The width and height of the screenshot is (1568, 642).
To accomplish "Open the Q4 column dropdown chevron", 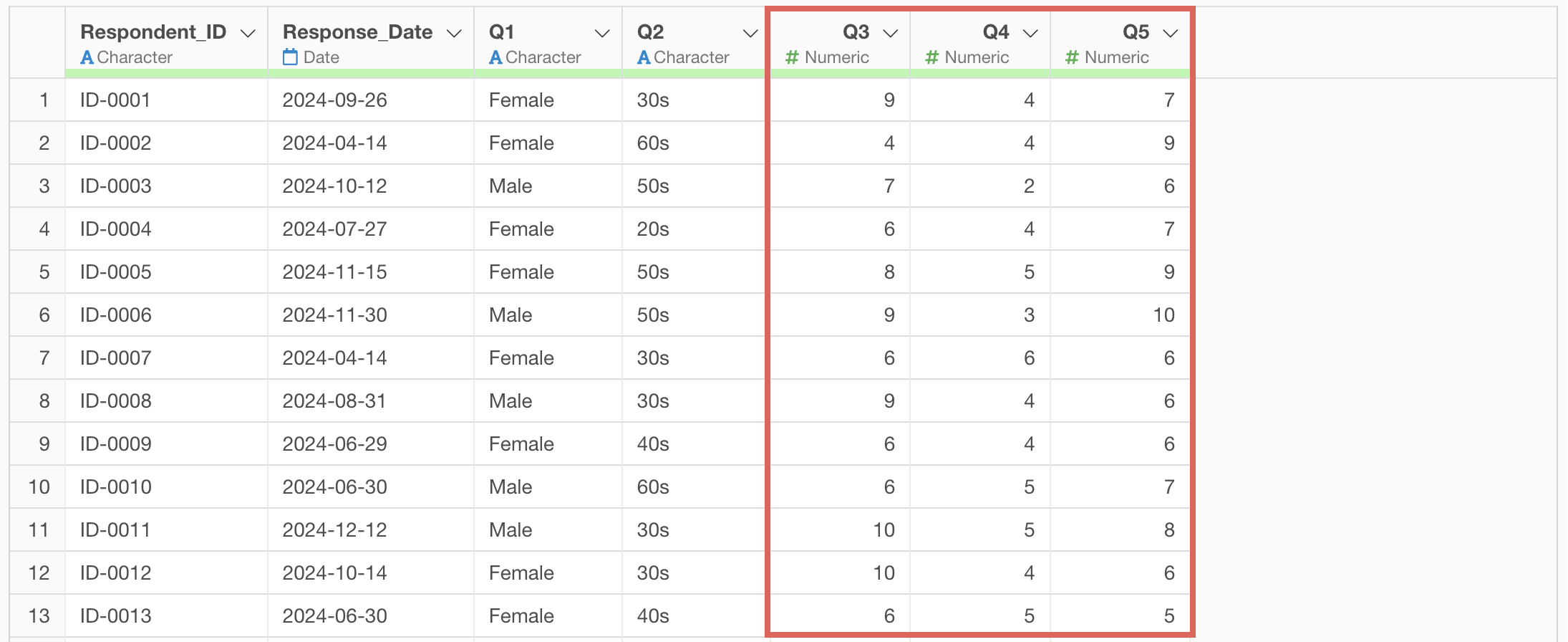I will click(1030, 34).
